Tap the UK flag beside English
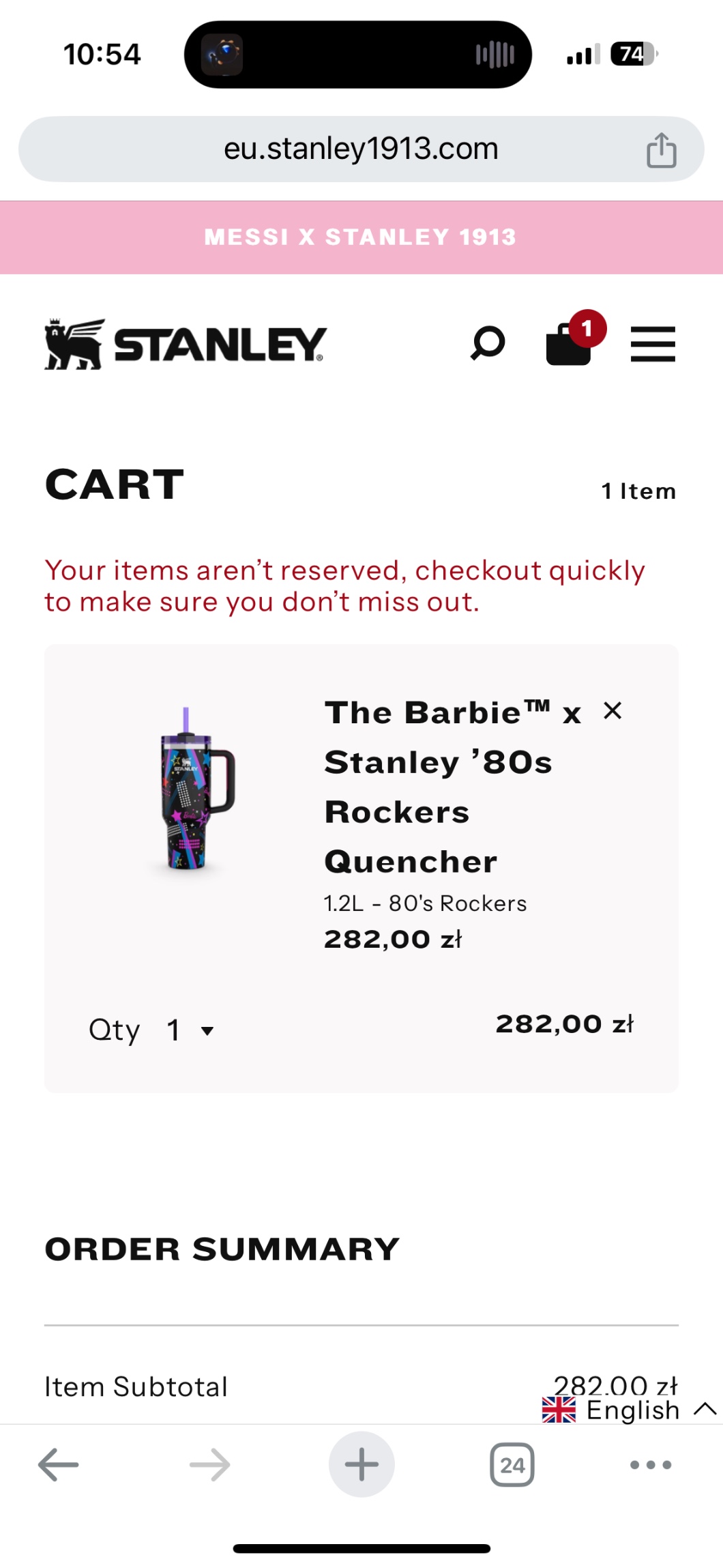 (559, 1410)
